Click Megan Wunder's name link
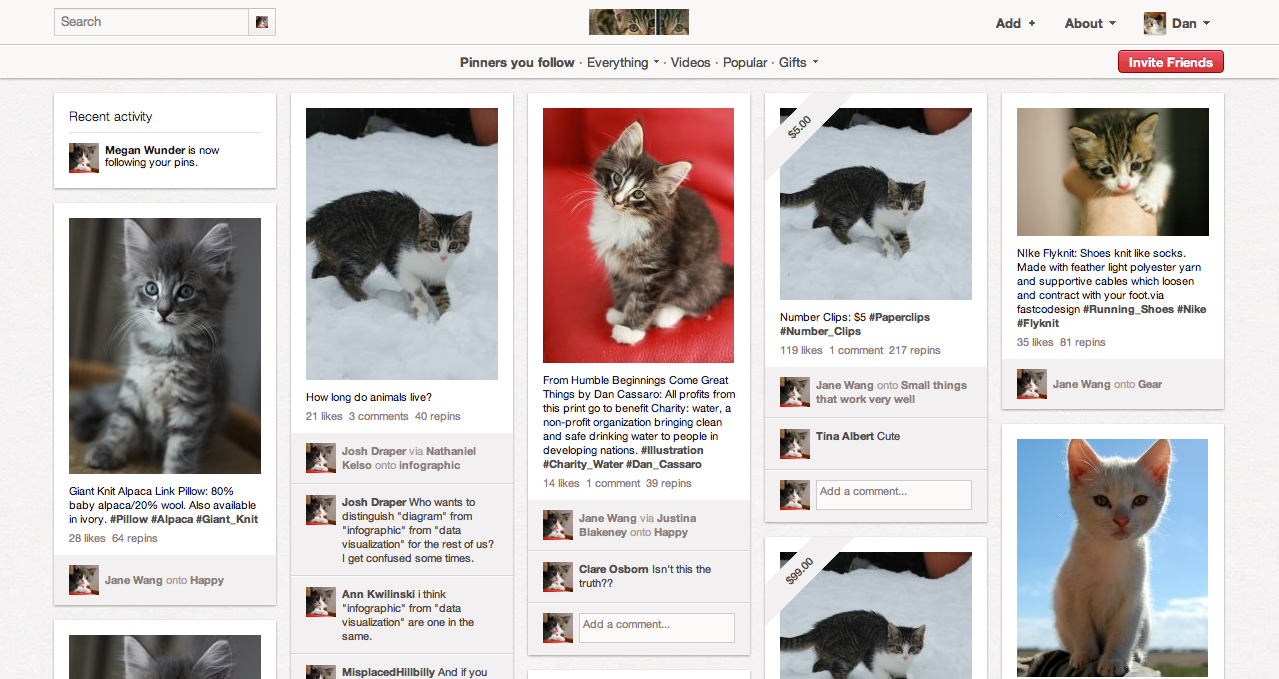Screen dimensions: 1279x679 coord(145,150)
